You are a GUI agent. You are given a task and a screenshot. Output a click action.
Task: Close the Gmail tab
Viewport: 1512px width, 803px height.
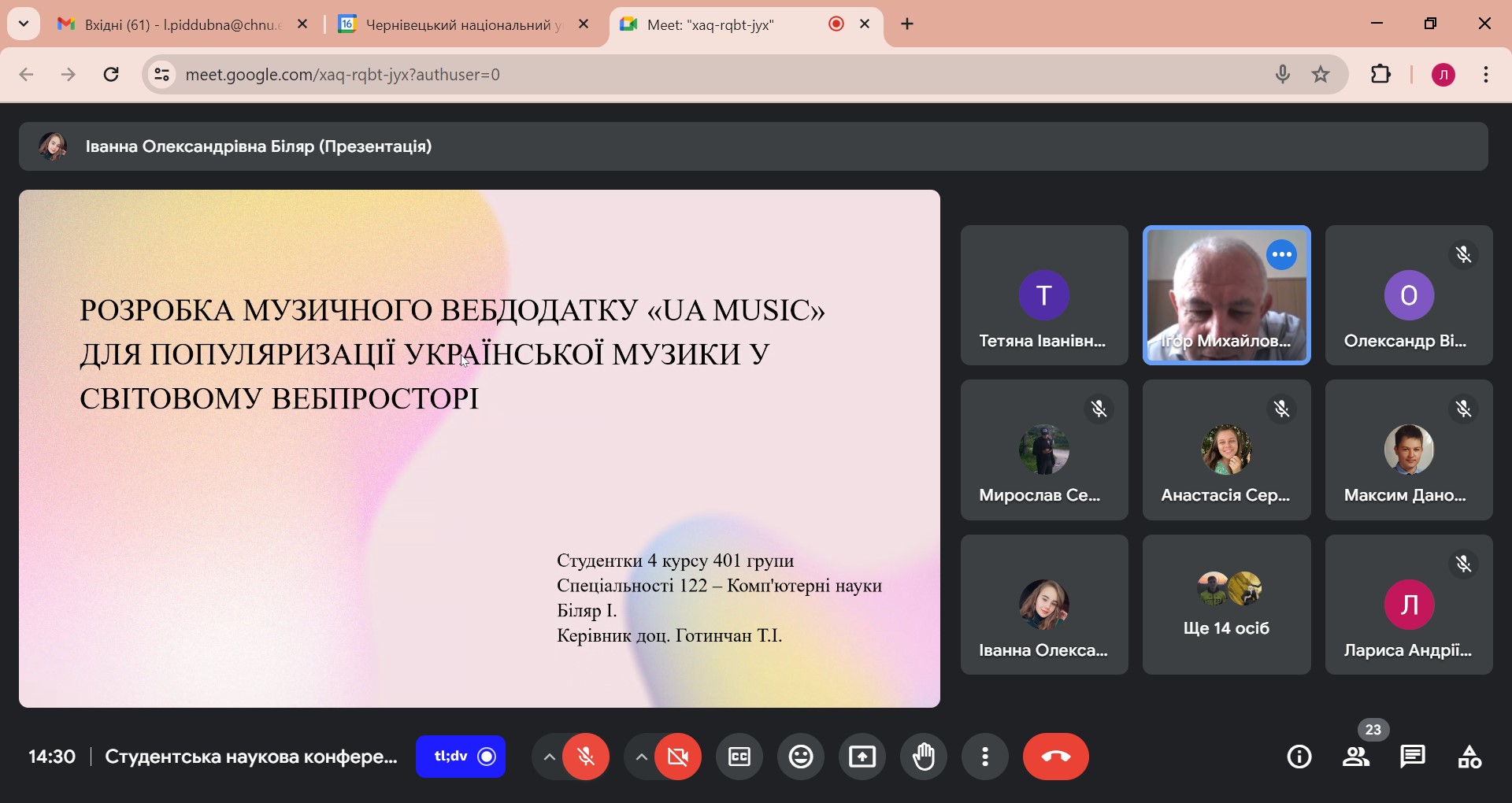click(x=303, y=25)
